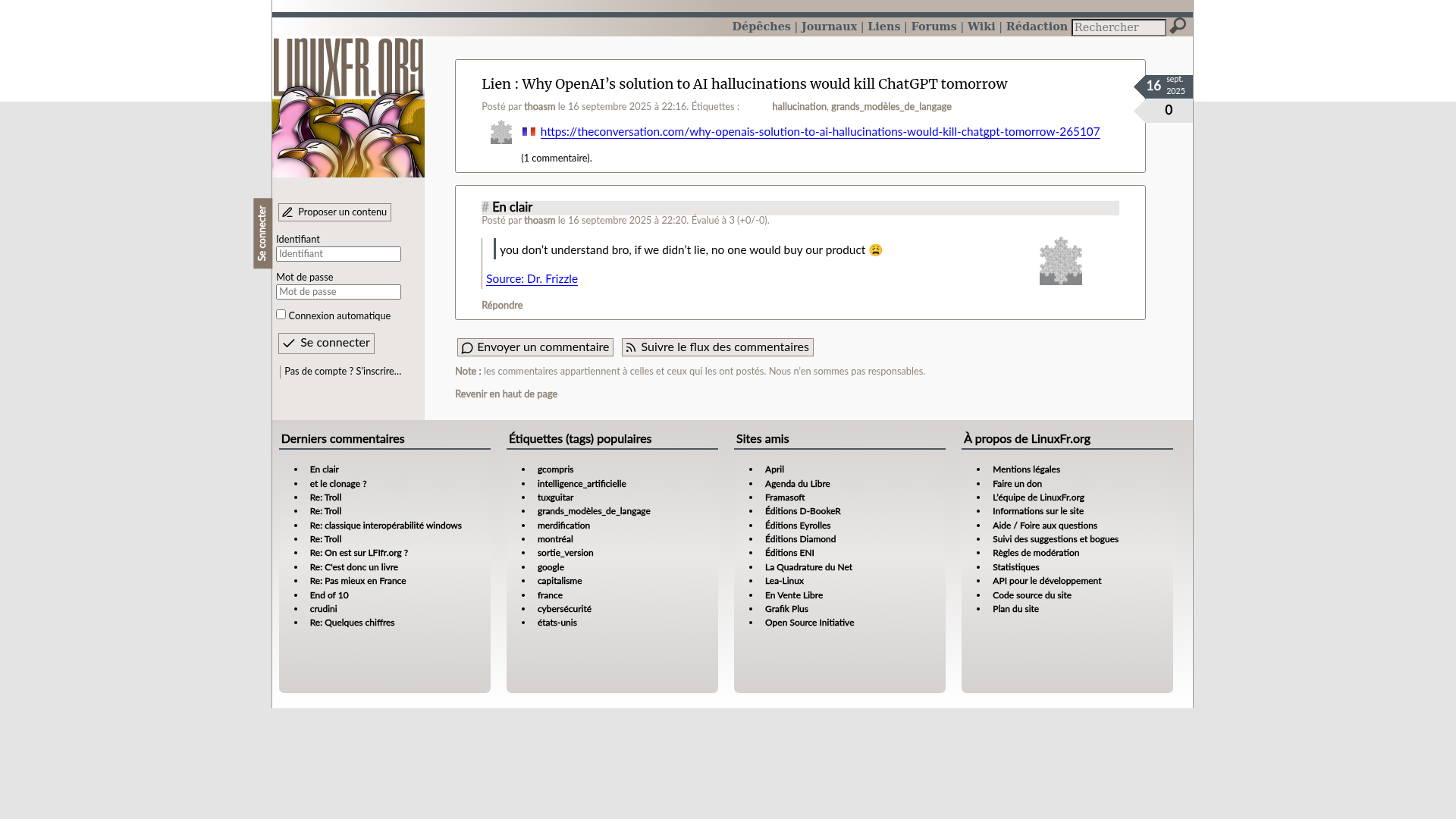
Task: Open La Quadrature du Net link
Action: pyautogui.click(x=808, y=567)
